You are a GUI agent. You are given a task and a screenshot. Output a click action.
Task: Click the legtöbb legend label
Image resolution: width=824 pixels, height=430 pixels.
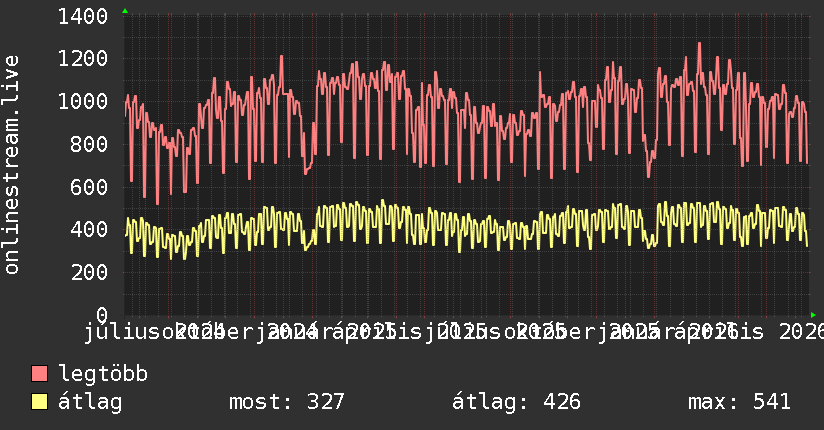click(103, 373)
